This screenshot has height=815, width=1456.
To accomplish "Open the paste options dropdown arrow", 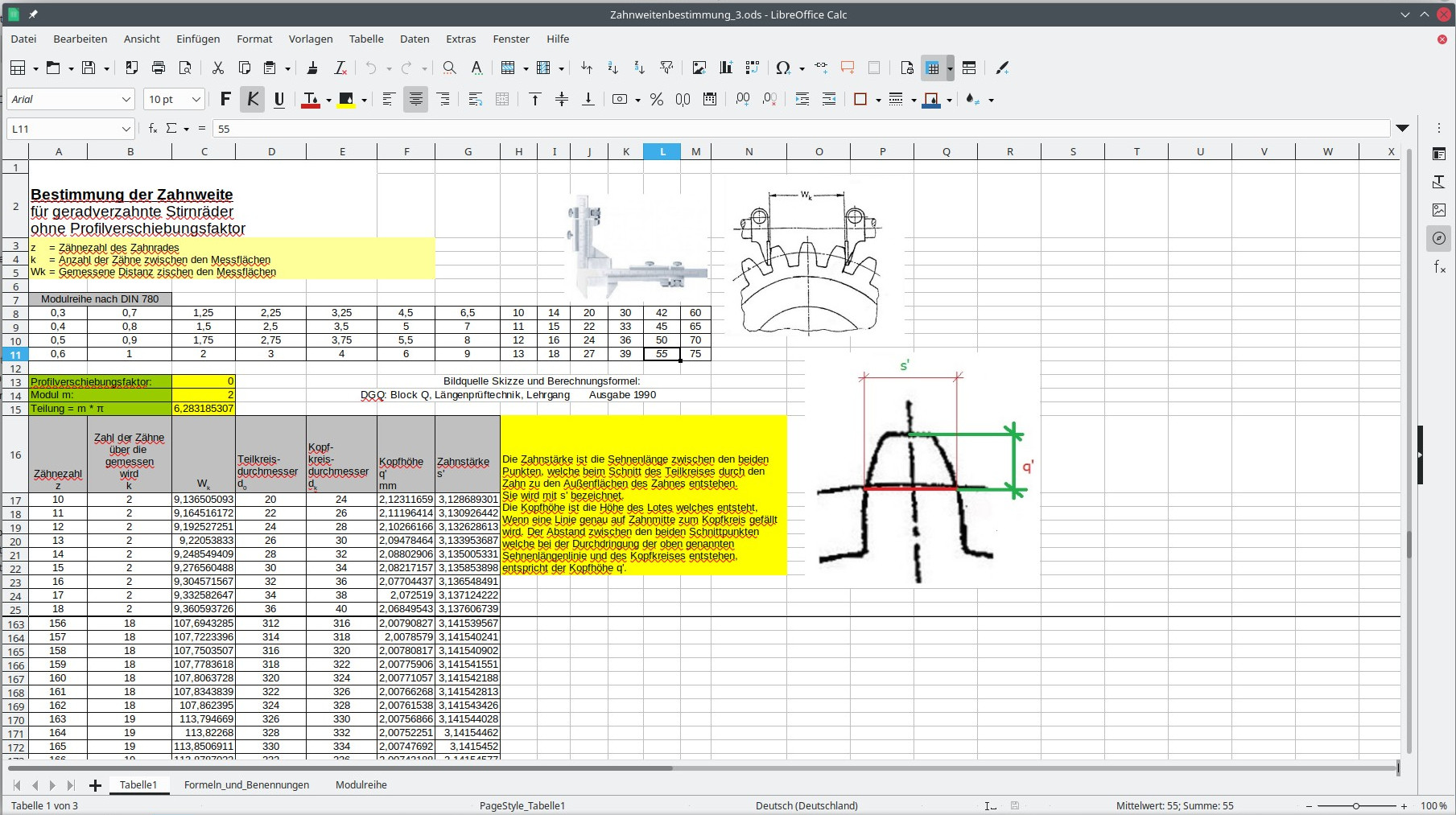I will pyautogui.click(x=287, y=69).
